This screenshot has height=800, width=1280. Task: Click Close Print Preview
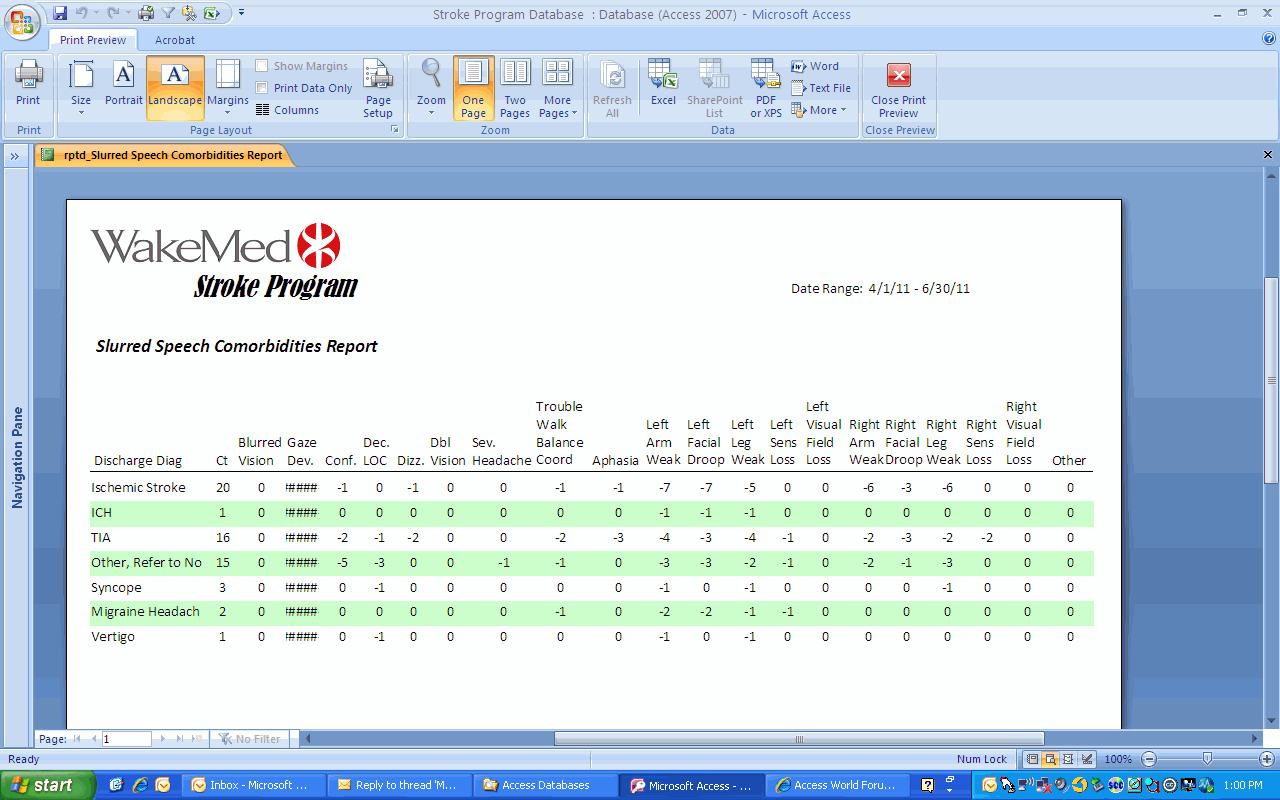coord(898,87)
